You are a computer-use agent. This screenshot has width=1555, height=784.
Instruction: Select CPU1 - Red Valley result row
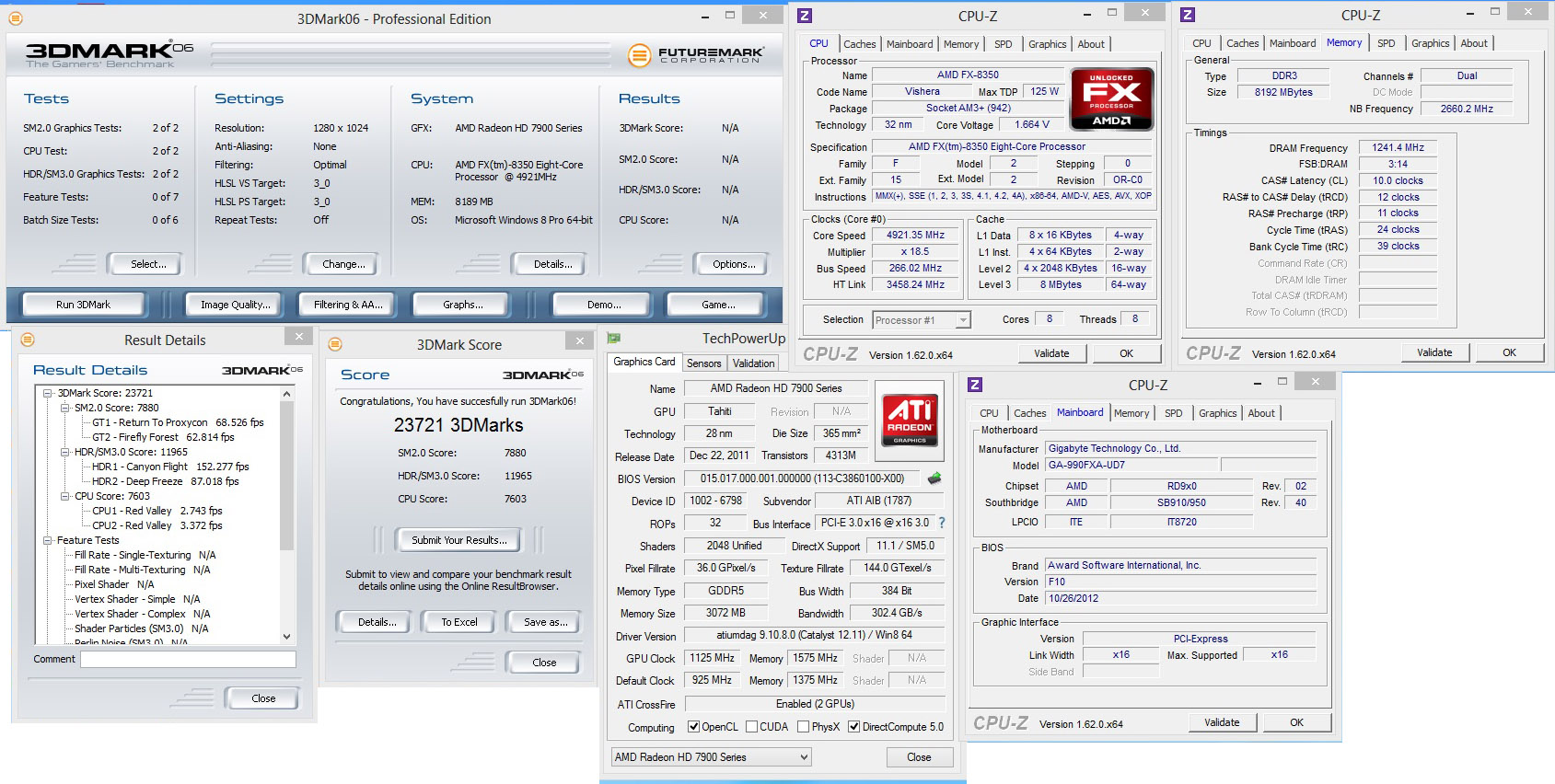click(x=157, y=511)
